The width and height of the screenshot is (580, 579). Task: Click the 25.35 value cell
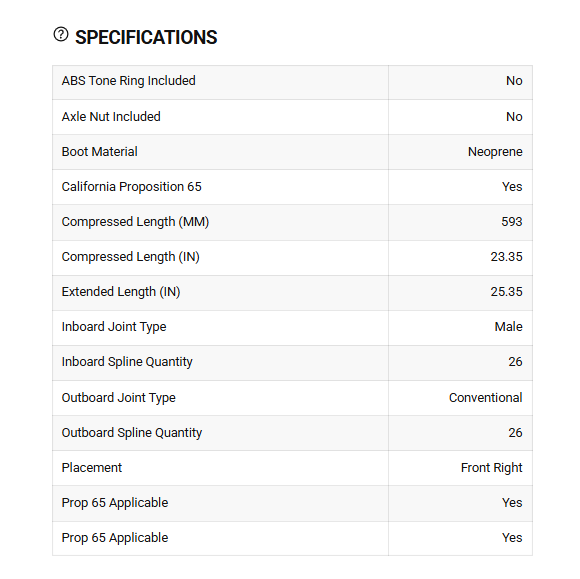click(x=461, y=293)
